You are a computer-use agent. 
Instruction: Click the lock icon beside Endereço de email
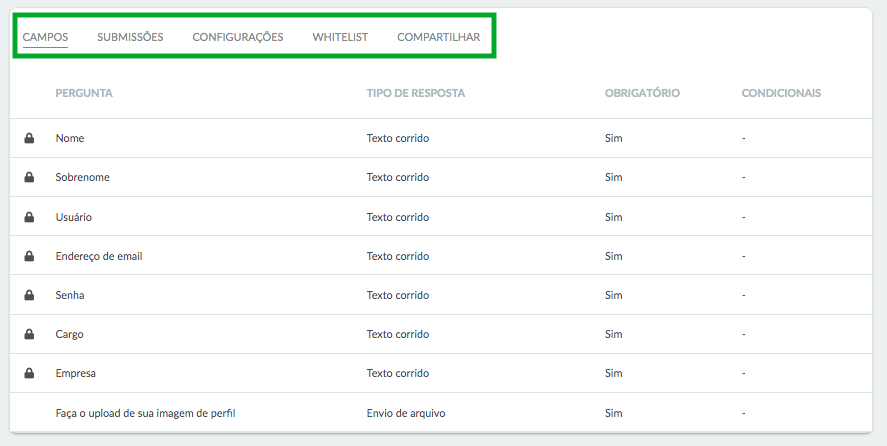point(29,256)
